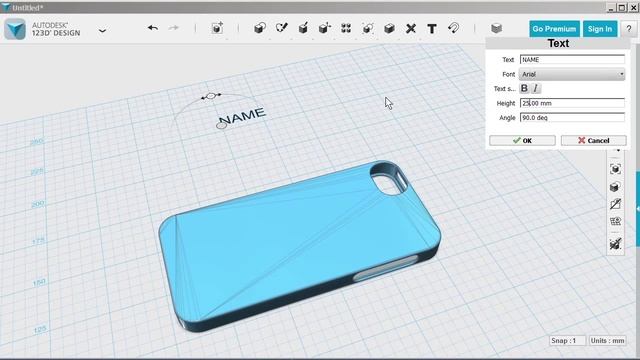Screen dimensions: 640x360
Task: Click the Go Premium button
Action: click(554, 29)
